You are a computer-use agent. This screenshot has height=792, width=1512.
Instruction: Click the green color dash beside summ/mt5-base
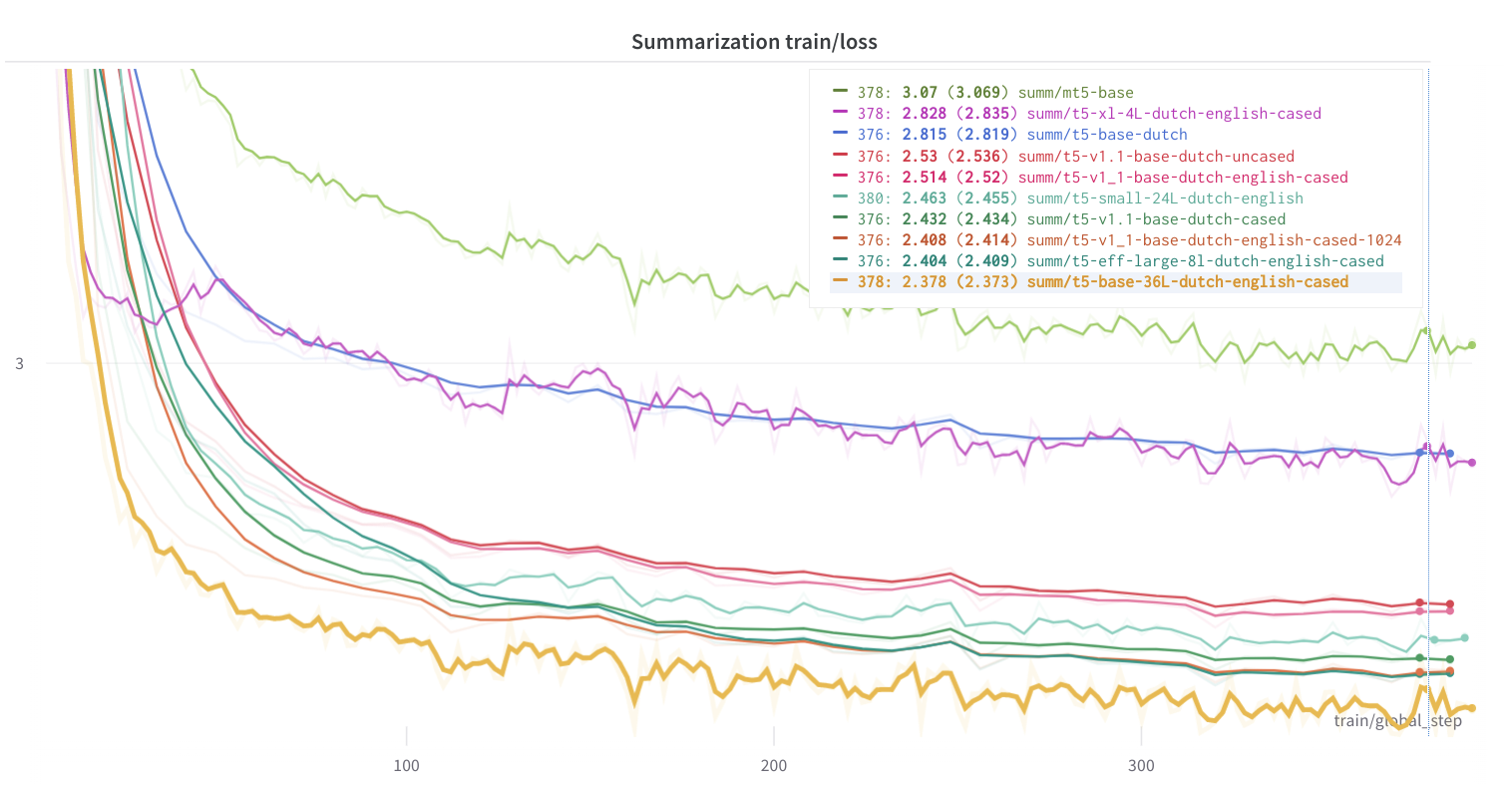coord(840,91)
